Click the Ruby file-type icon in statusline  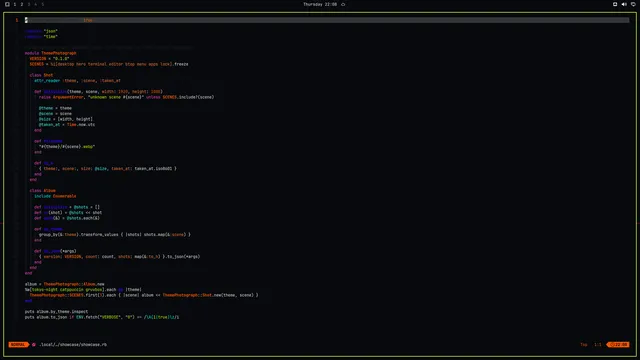(34, 344)
